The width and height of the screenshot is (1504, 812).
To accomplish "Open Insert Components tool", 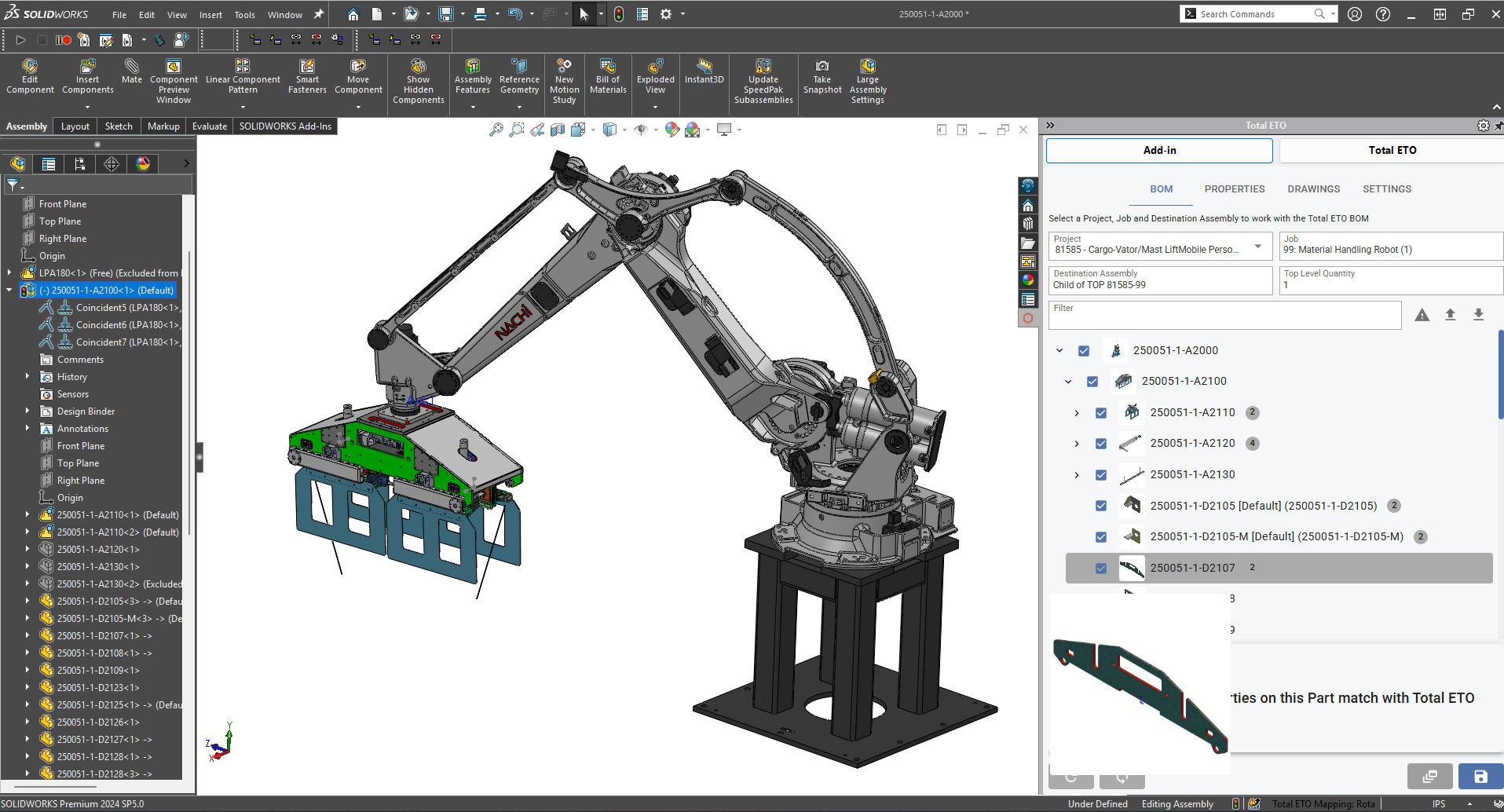I will coord(87,79).
